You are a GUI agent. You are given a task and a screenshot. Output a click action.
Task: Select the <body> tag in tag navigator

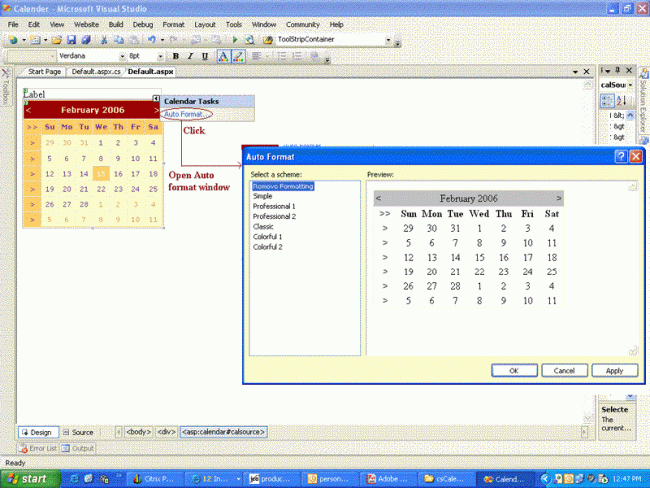(138, 432)
